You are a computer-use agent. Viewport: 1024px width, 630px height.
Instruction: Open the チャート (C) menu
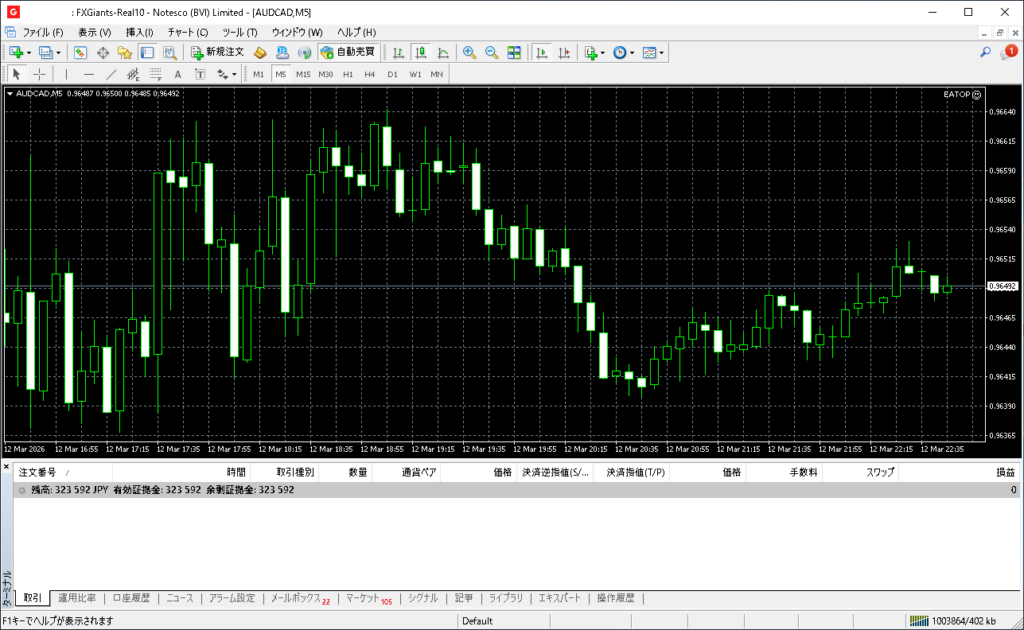pyautogui.click(x=187, y=32)
